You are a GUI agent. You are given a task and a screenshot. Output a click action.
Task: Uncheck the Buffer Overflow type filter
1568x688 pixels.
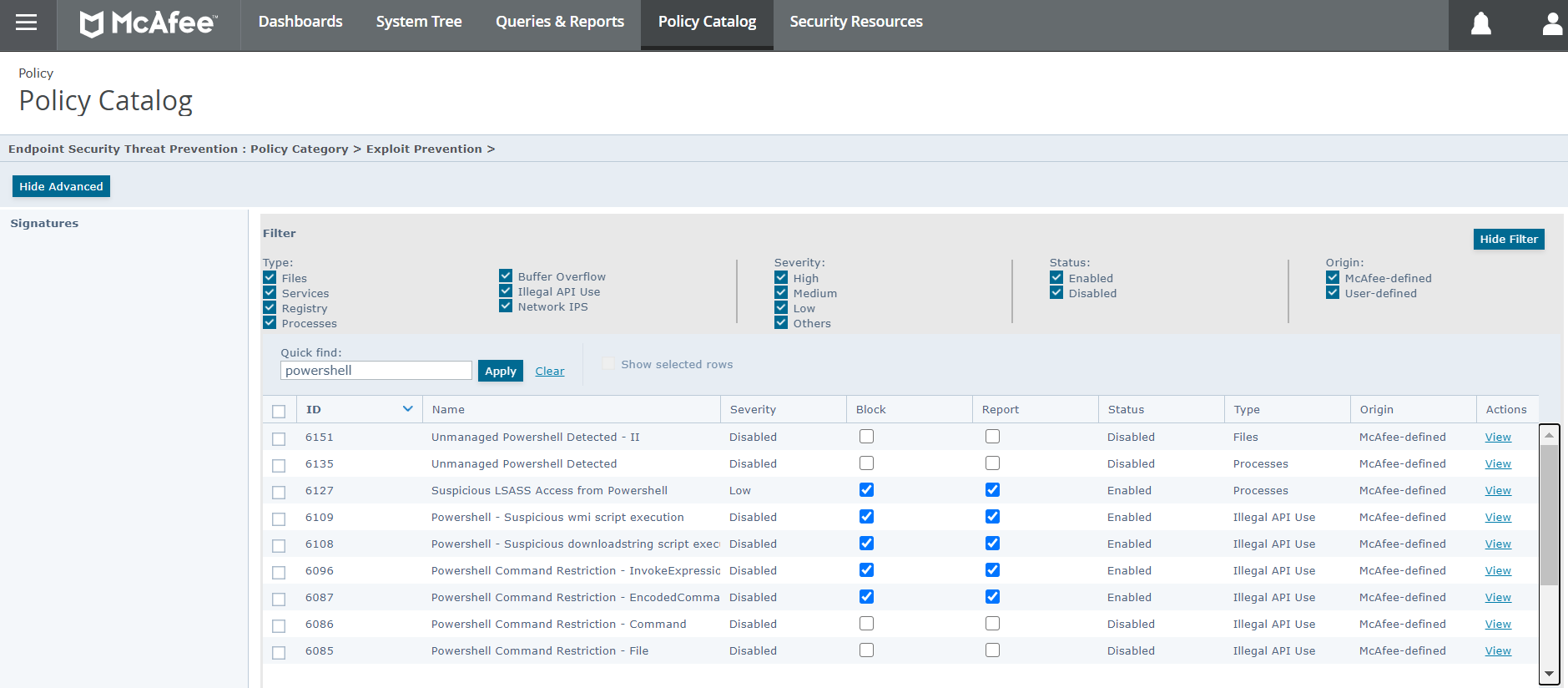point(506,276)
